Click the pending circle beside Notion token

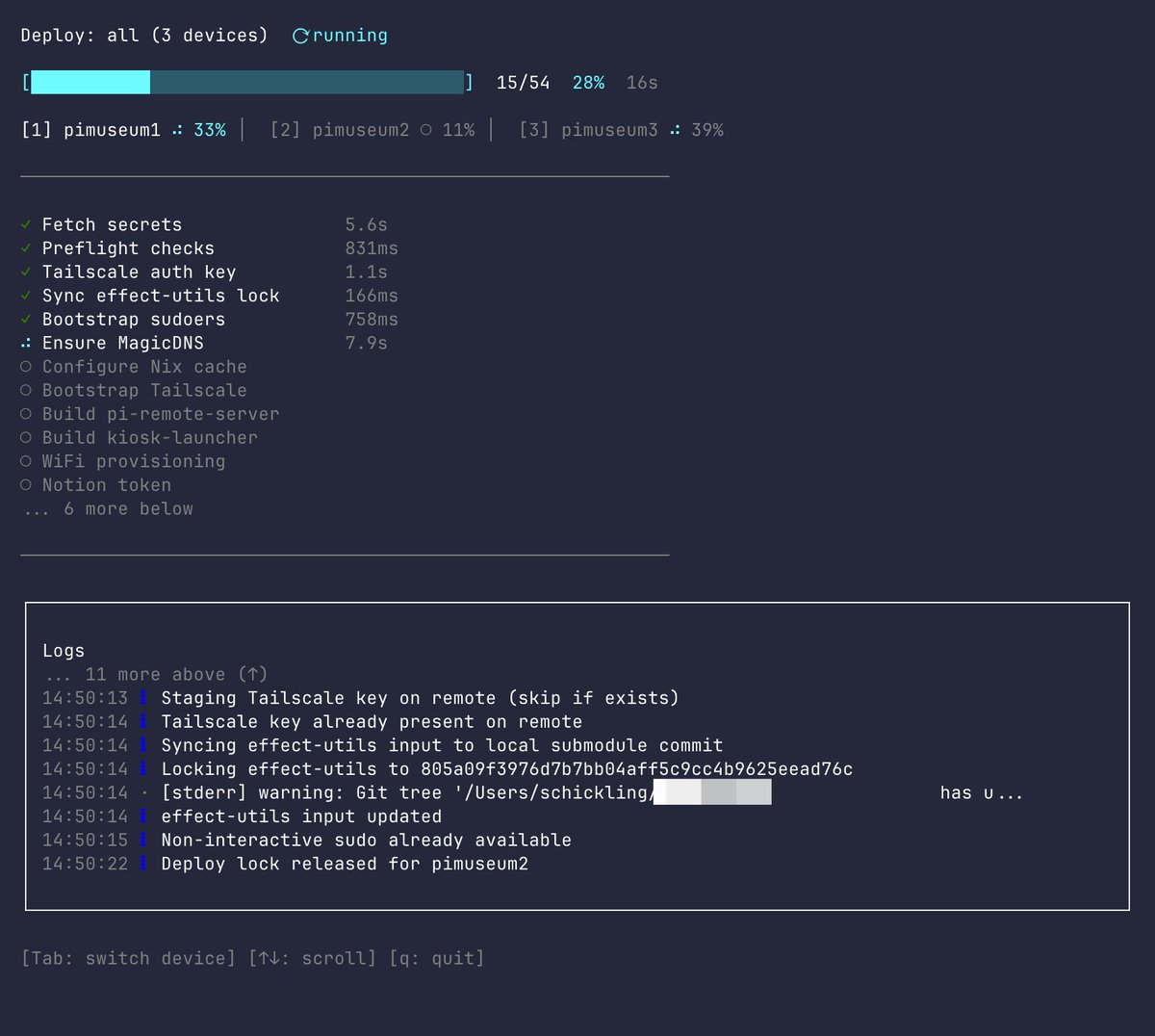pyautogui.click(x=26, y=485)
